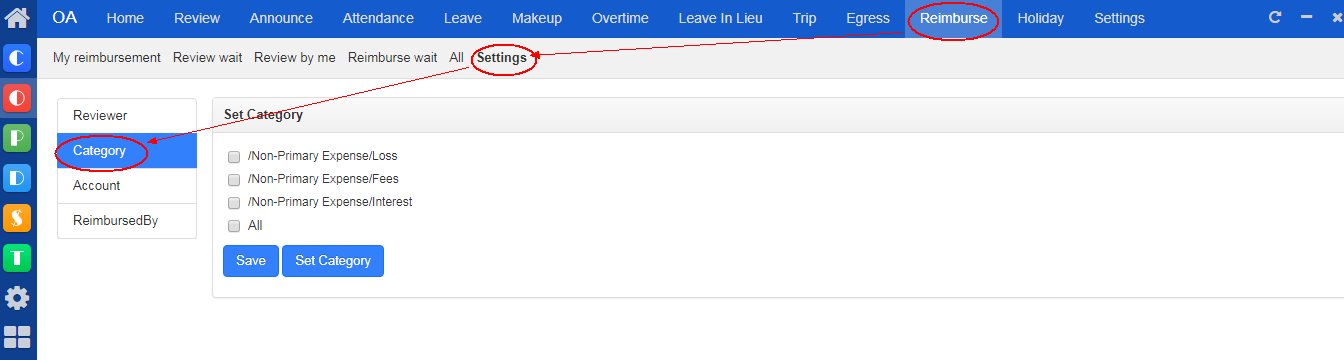
Task: Open the orange S app icon
Action: point(18,218)
